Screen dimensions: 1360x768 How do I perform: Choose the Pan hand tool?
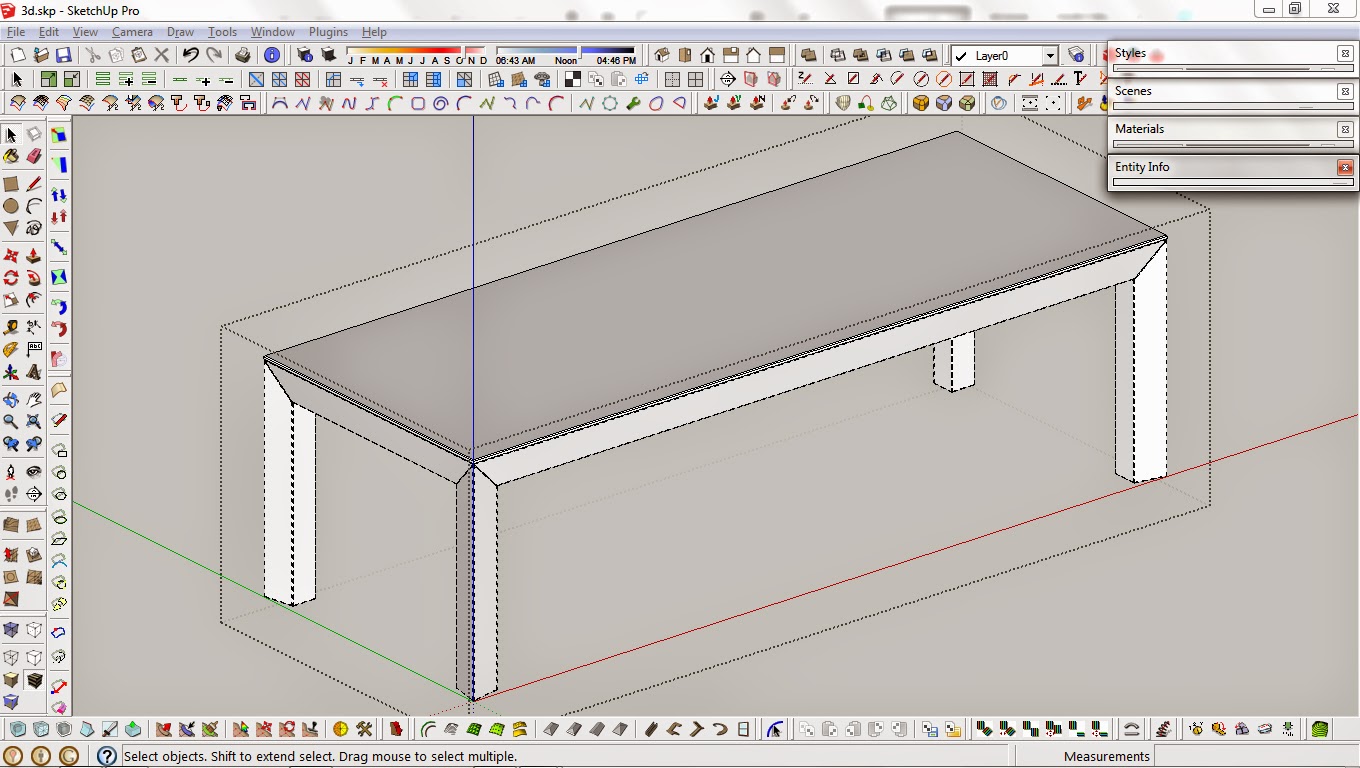[x=34, y=400]
